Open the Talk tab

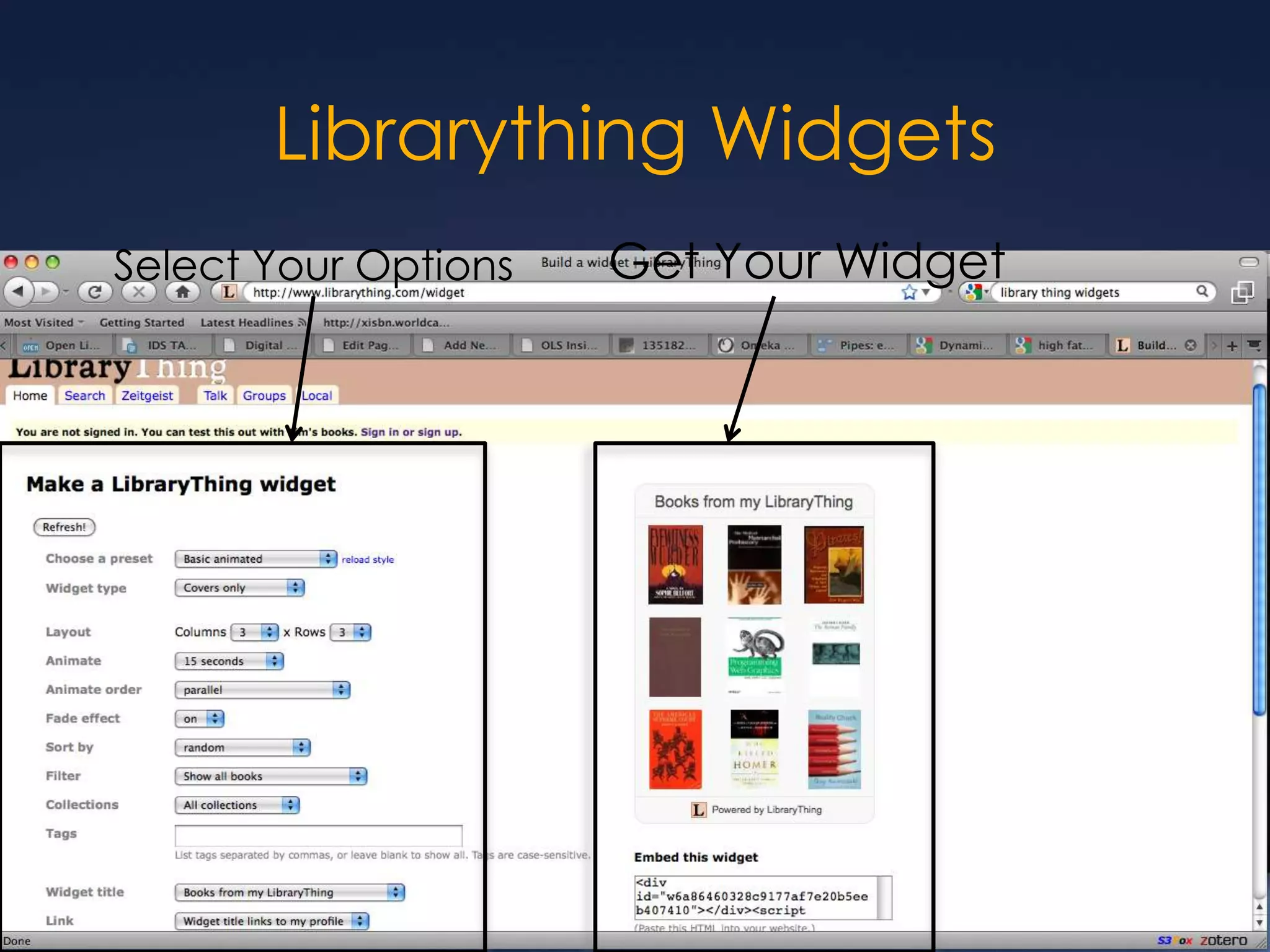215,395
